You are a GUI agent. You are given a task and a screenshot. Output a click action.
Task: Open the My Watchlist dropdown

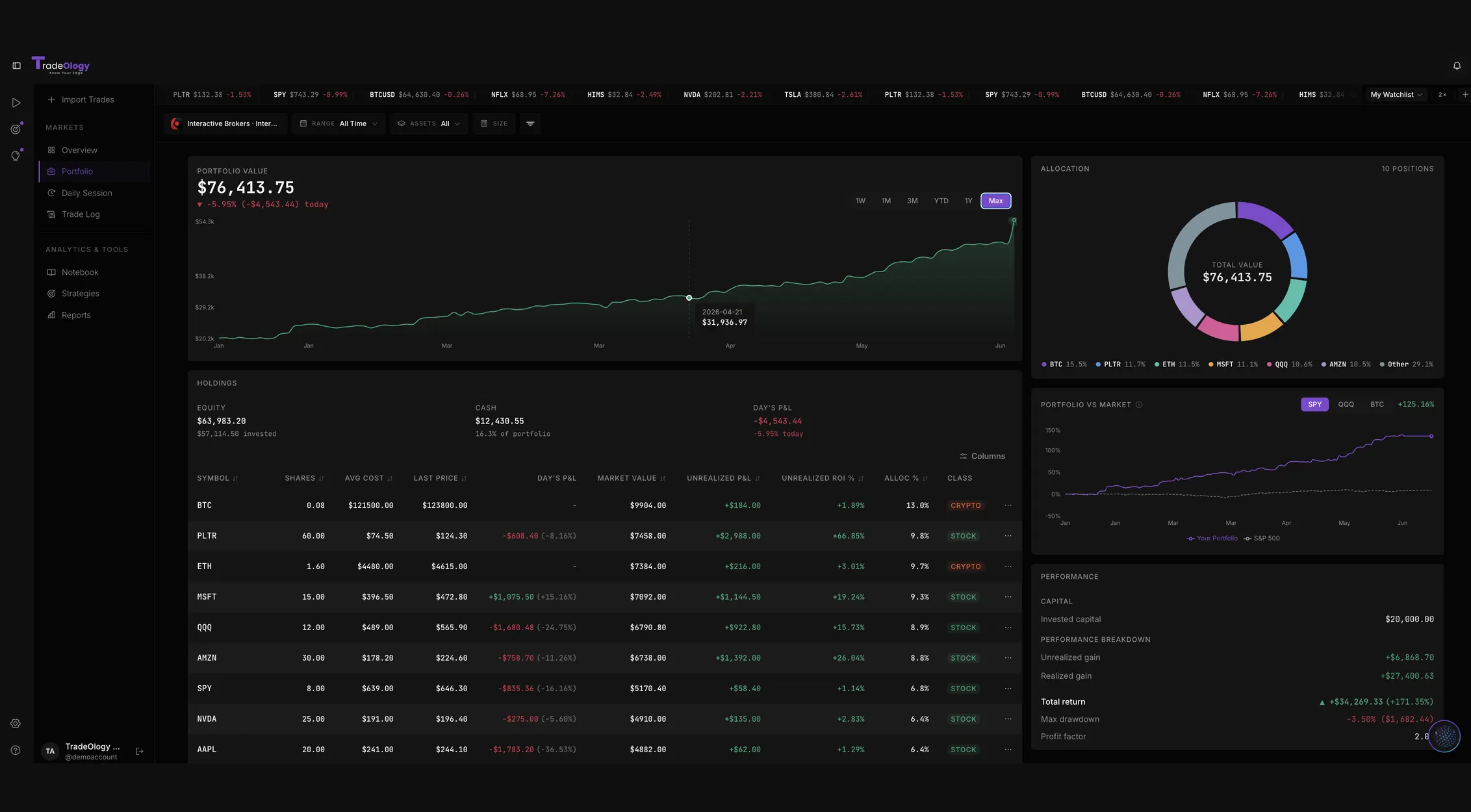[x=1396, y=94]
